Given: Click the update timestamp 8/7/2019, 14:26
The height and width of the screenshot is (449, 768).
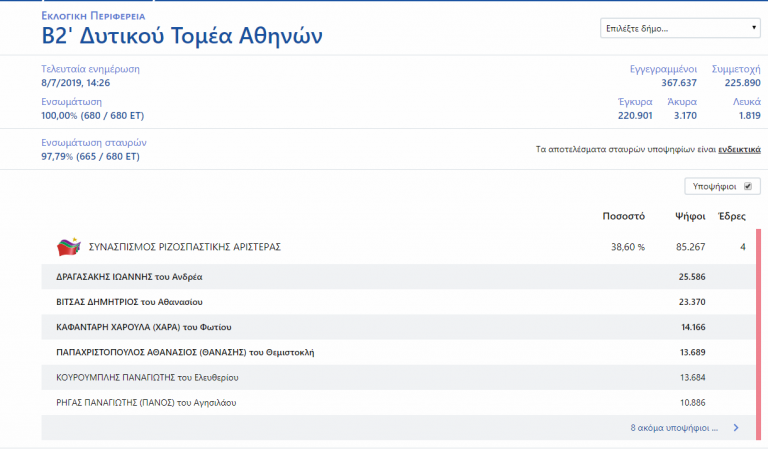Looking at the screenshot, I should 75,83.
